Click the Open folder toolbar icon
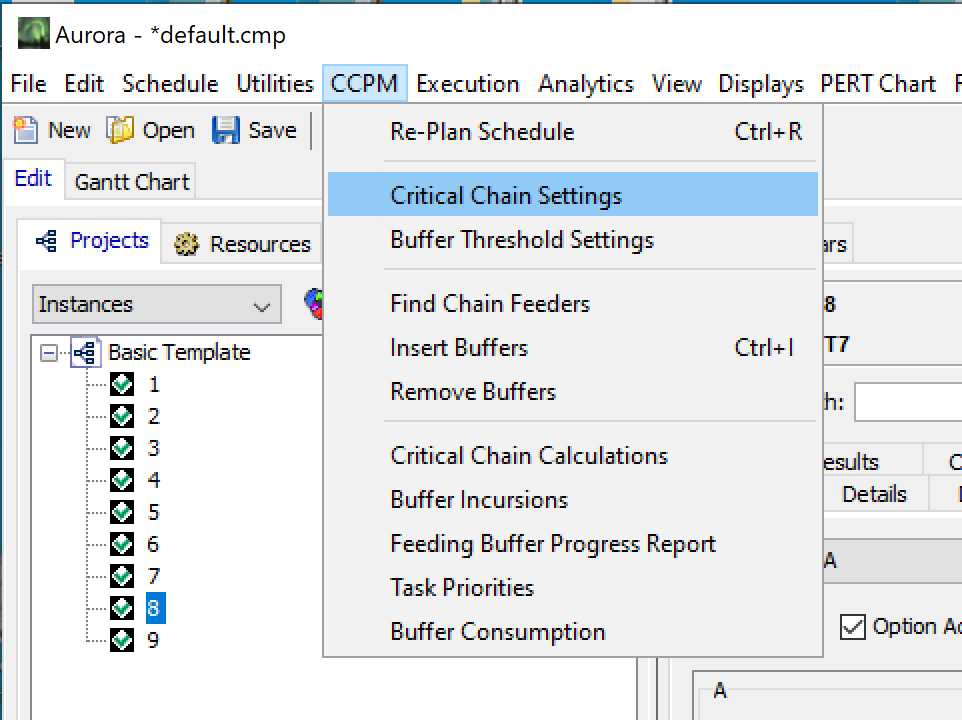962x720 pixels. coord(120,130)
